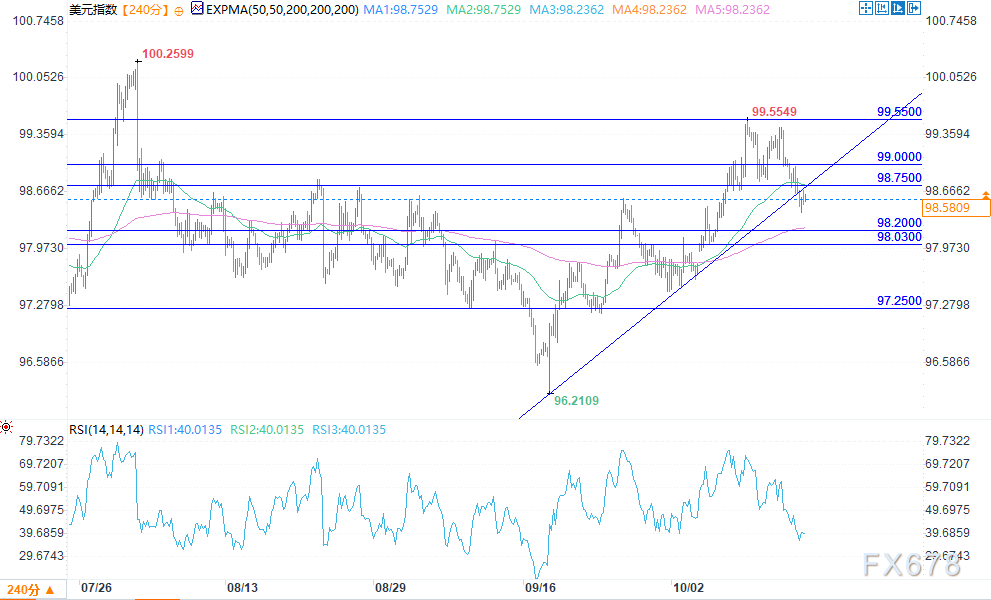The height and width of the screenshot is (600, 991).
Task: Click the second icon in the top-right toolbar
Action: tap(884, 8)
